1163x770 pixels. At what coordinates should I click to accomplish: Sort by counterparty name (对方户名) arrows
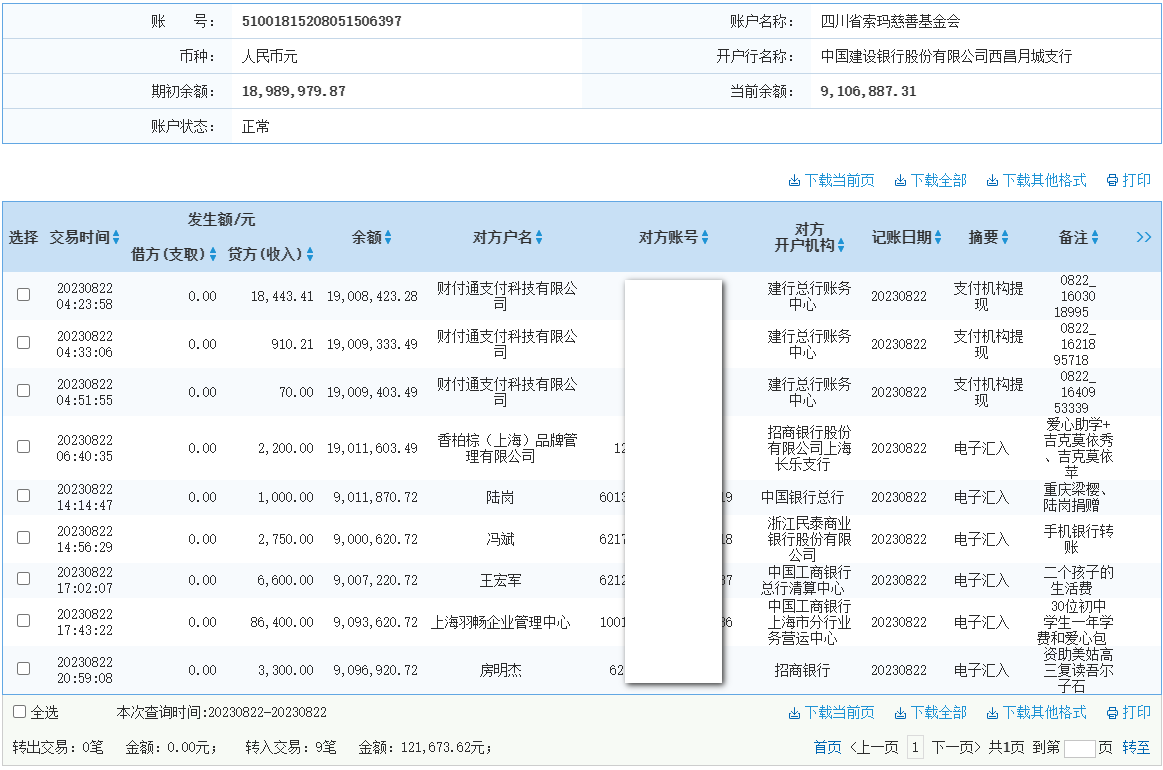[539, 237]
